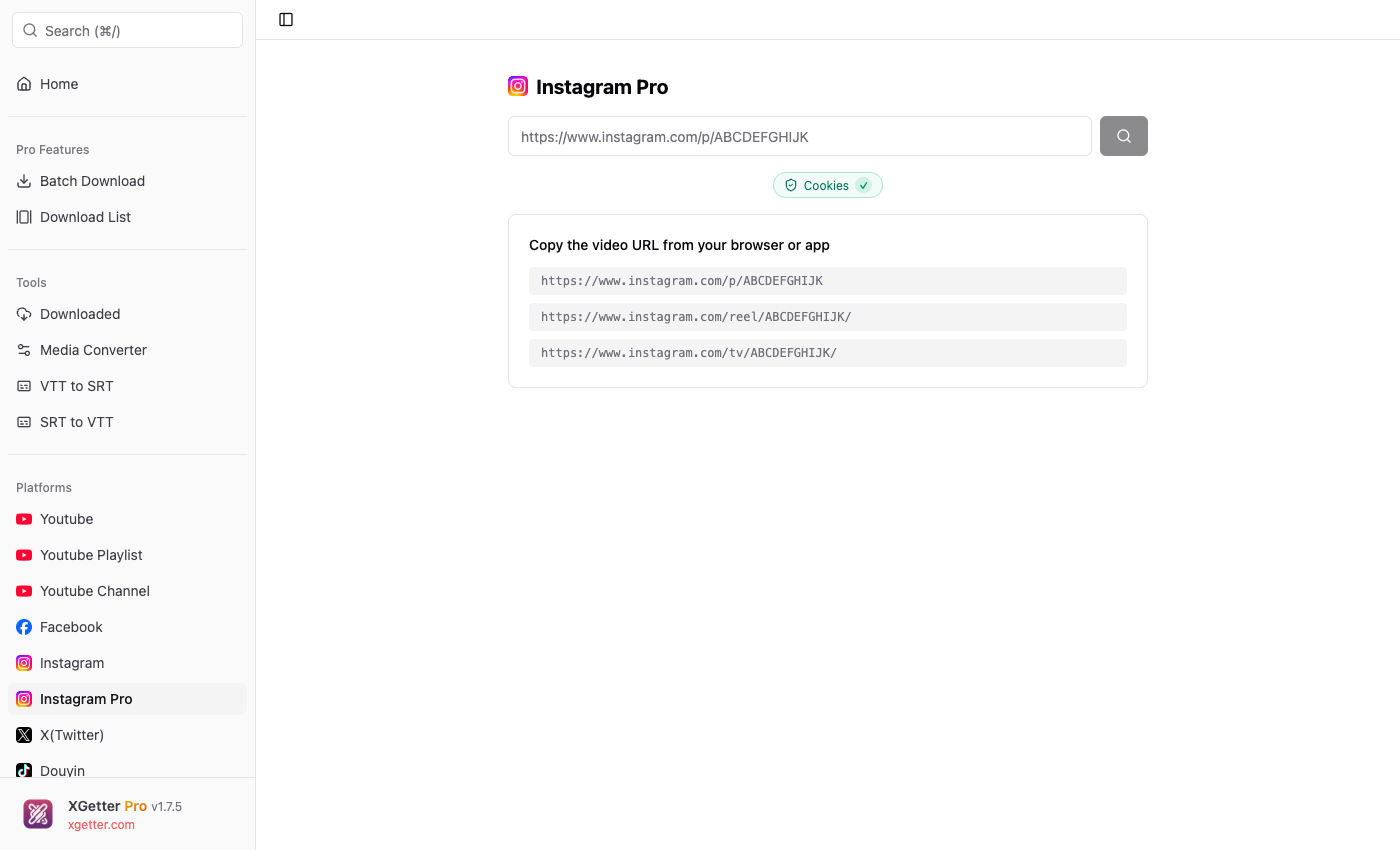Click the XGetter app logo

pos(38,814)
